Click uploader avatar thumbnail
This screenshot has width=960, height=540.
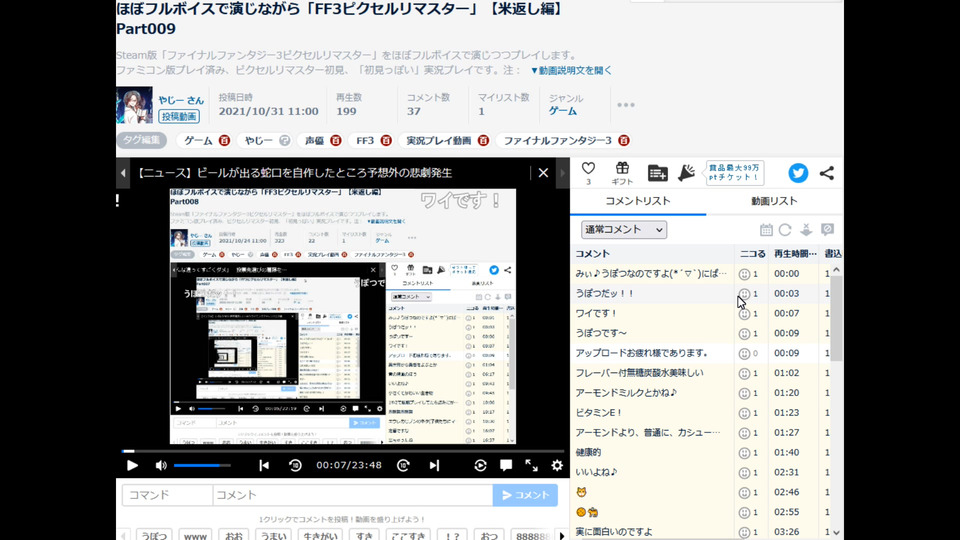click(x=134, y=105)
